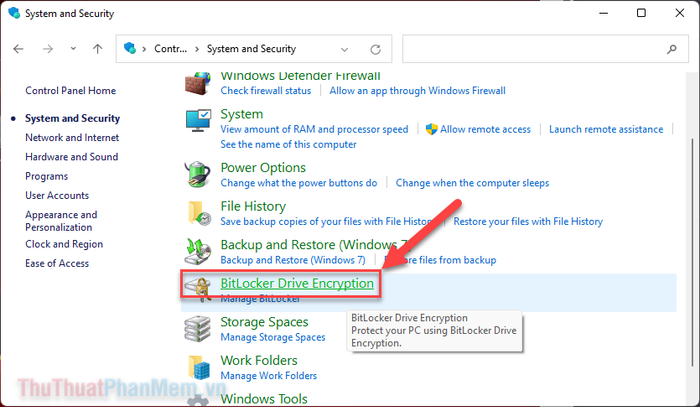Click Allow an app through Windows Firewall
This screenshot has width=700, height=407.
pyautogui.click(x=417, y=91)
